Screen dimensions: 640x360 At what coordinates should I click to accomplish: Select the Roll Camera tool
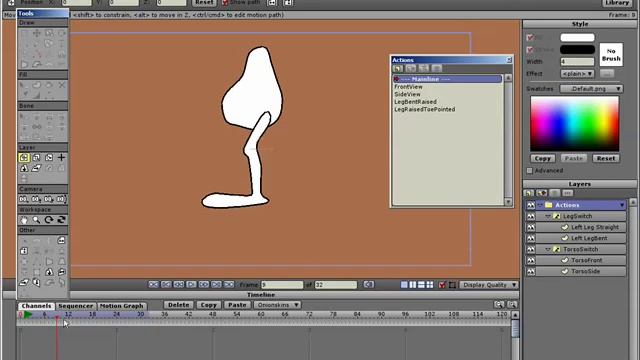(49, 199)
